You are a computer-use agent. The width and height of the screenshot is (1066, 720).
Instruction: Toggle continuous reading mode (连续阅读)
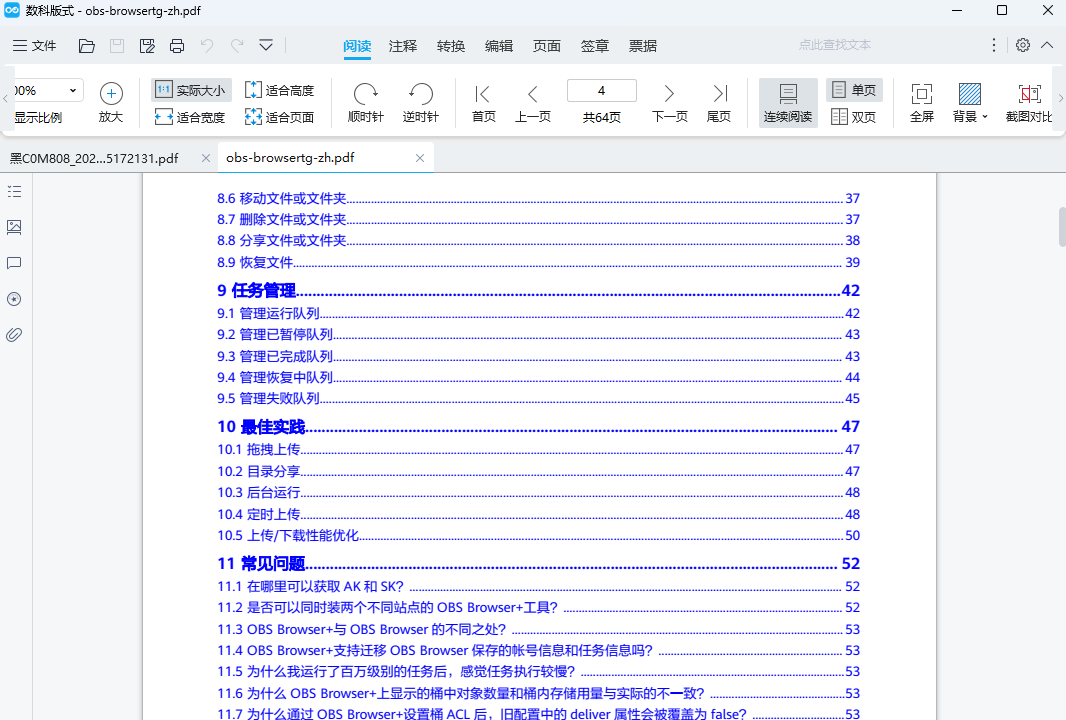point(788,103)
